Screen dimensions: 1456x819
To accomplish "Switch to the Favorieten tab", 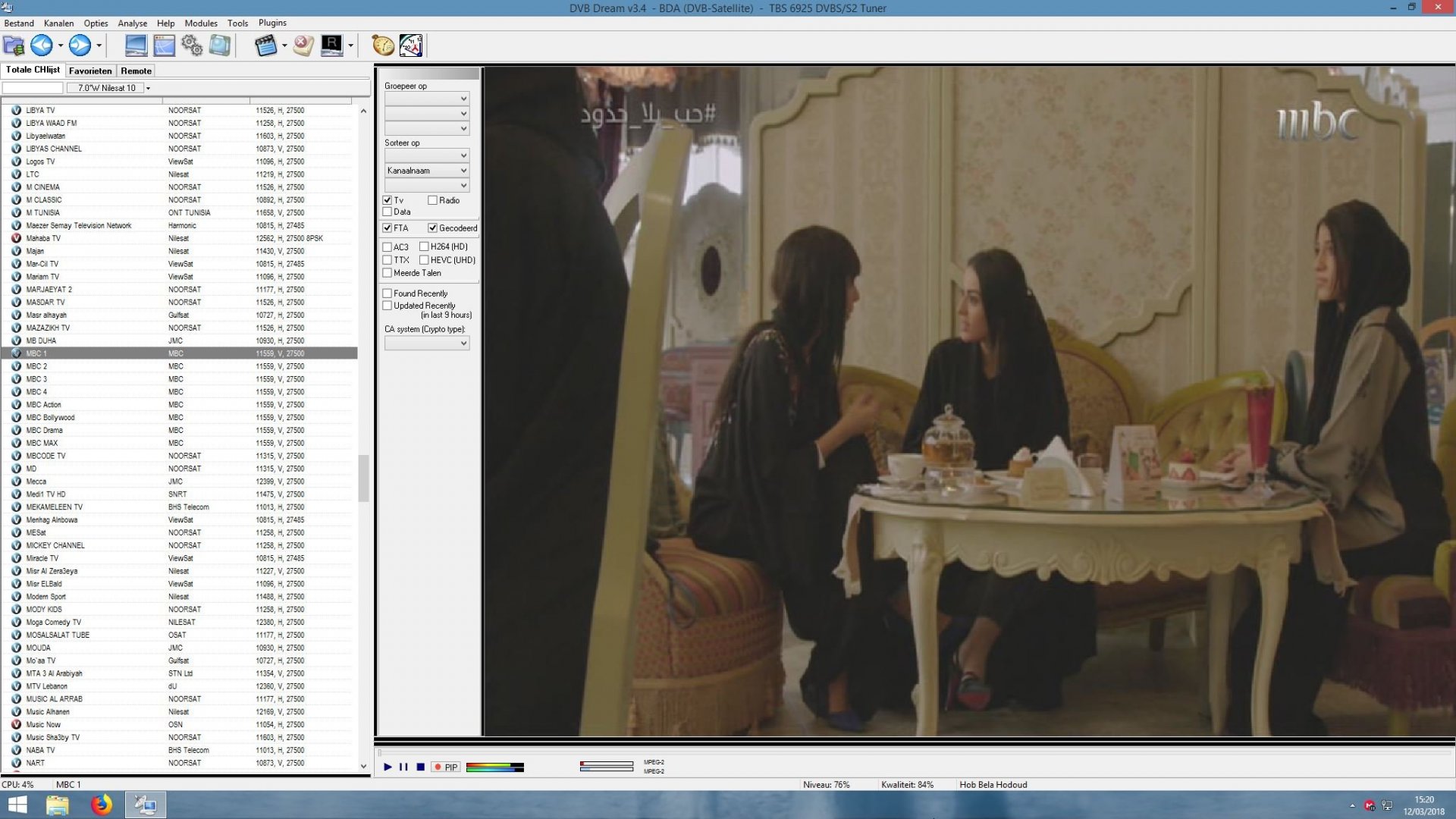I will tap(89, 71).
